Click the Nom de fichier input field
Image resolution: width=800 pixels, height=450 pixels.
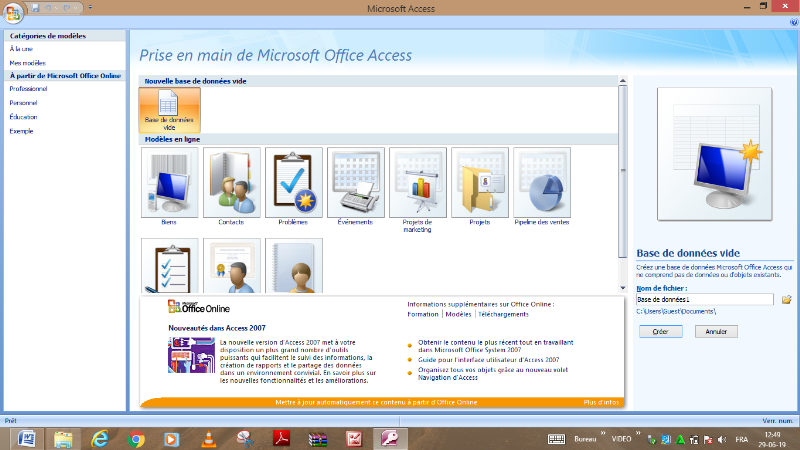(705, 299)
